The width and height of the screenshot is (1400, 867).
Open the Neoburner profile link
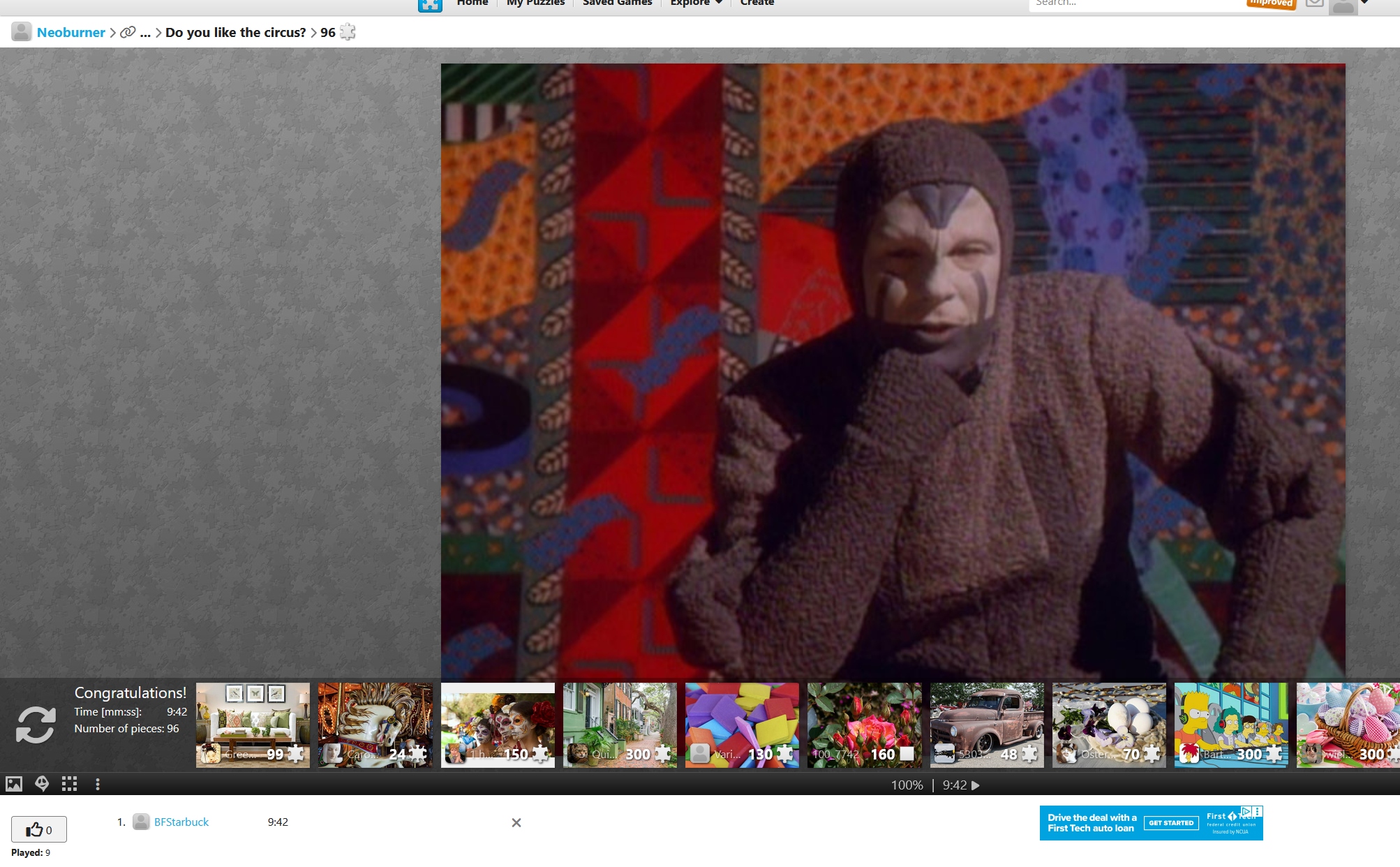coord(70,32)
